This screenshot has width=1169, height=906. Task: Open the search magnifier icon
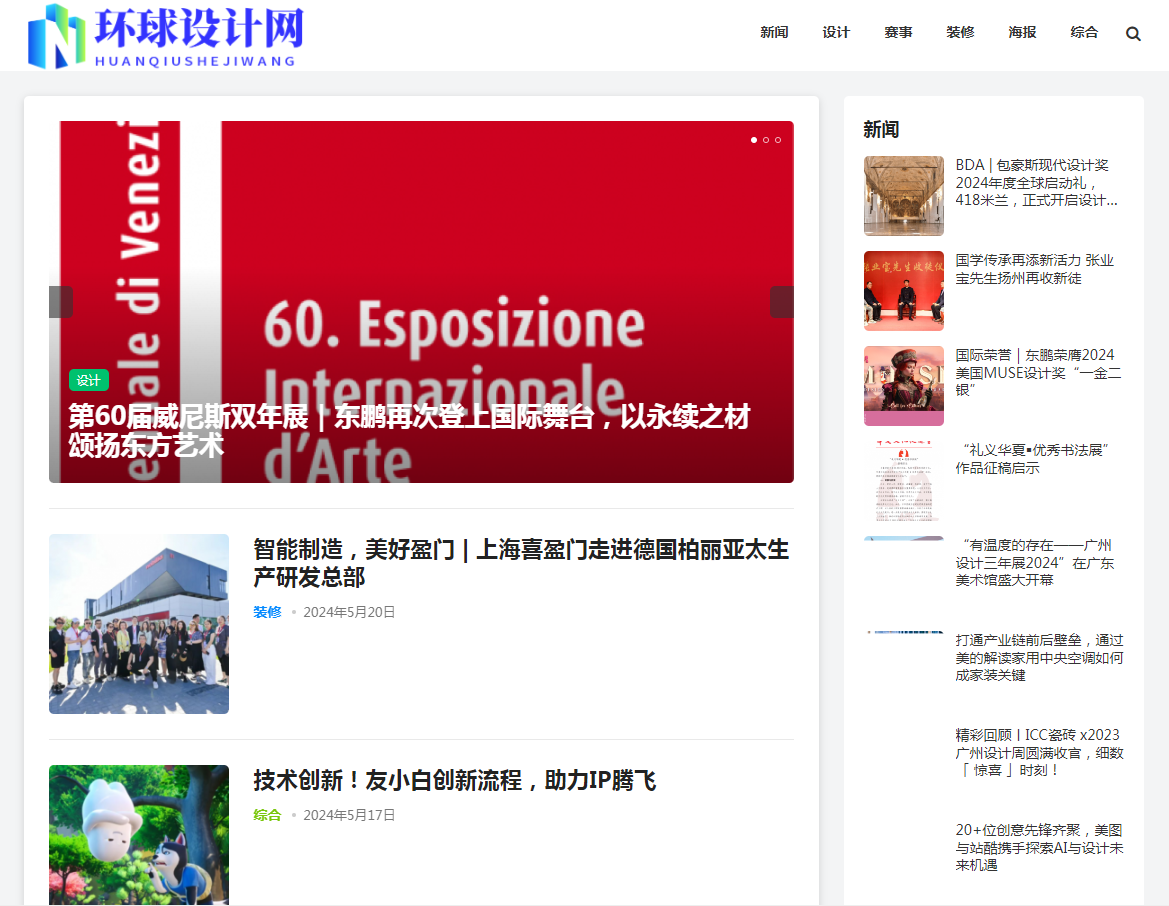(x=1132, y=34)
